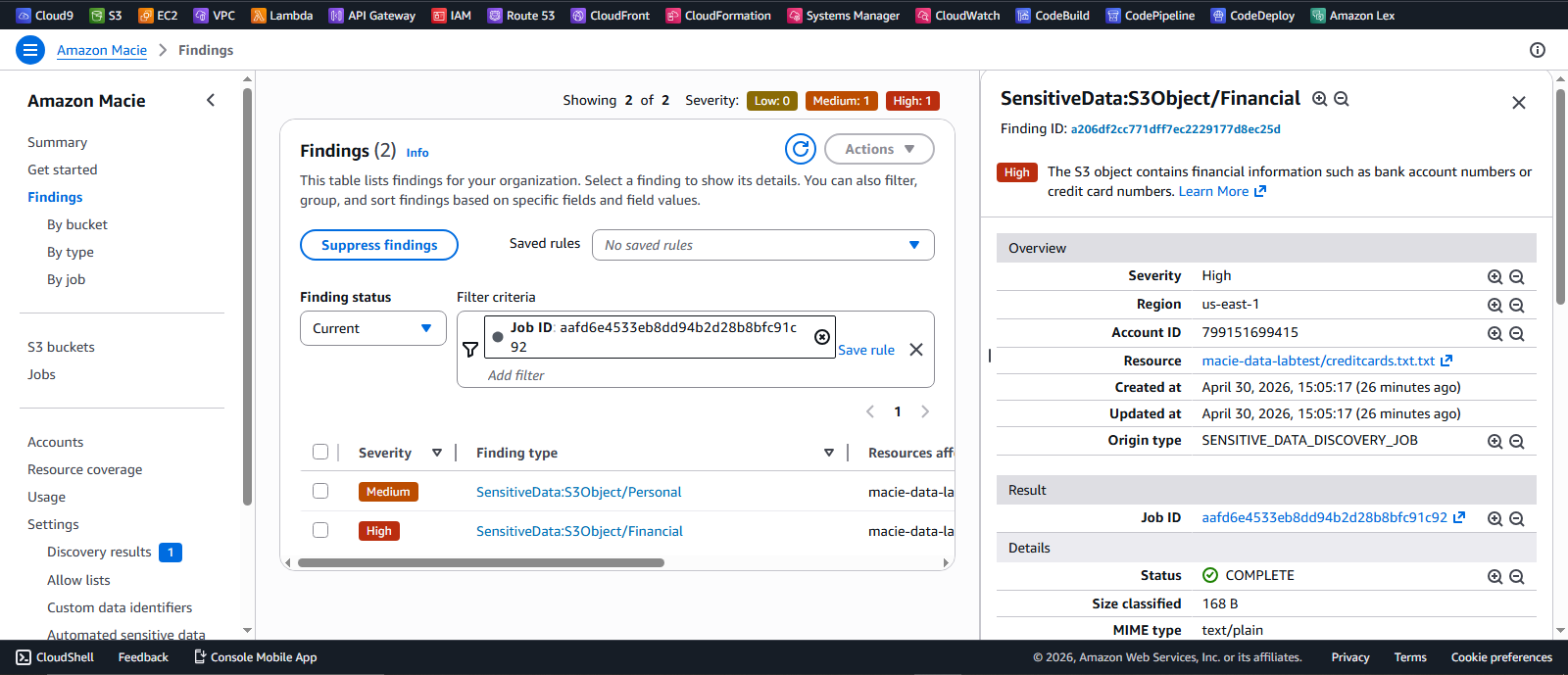Sort by Severity column arrow
The height and width of the screenshot is (675, 1568).
pyautogui.click(x=437, y=453)
